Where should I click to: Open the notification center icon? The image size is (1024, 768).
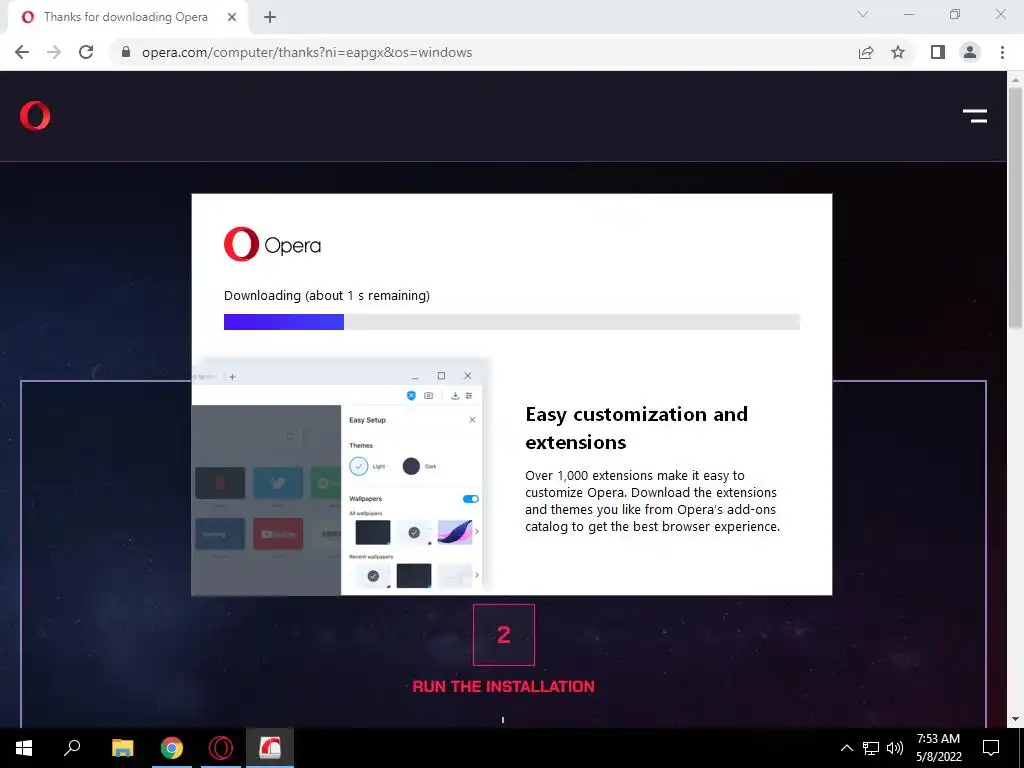pos(991,748)
